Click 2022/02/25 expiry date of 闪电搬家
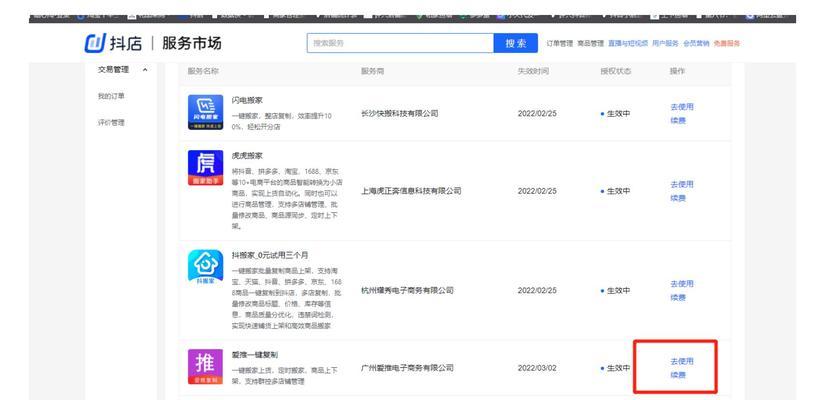The image size is (828, 400). [x=537, y=114]
